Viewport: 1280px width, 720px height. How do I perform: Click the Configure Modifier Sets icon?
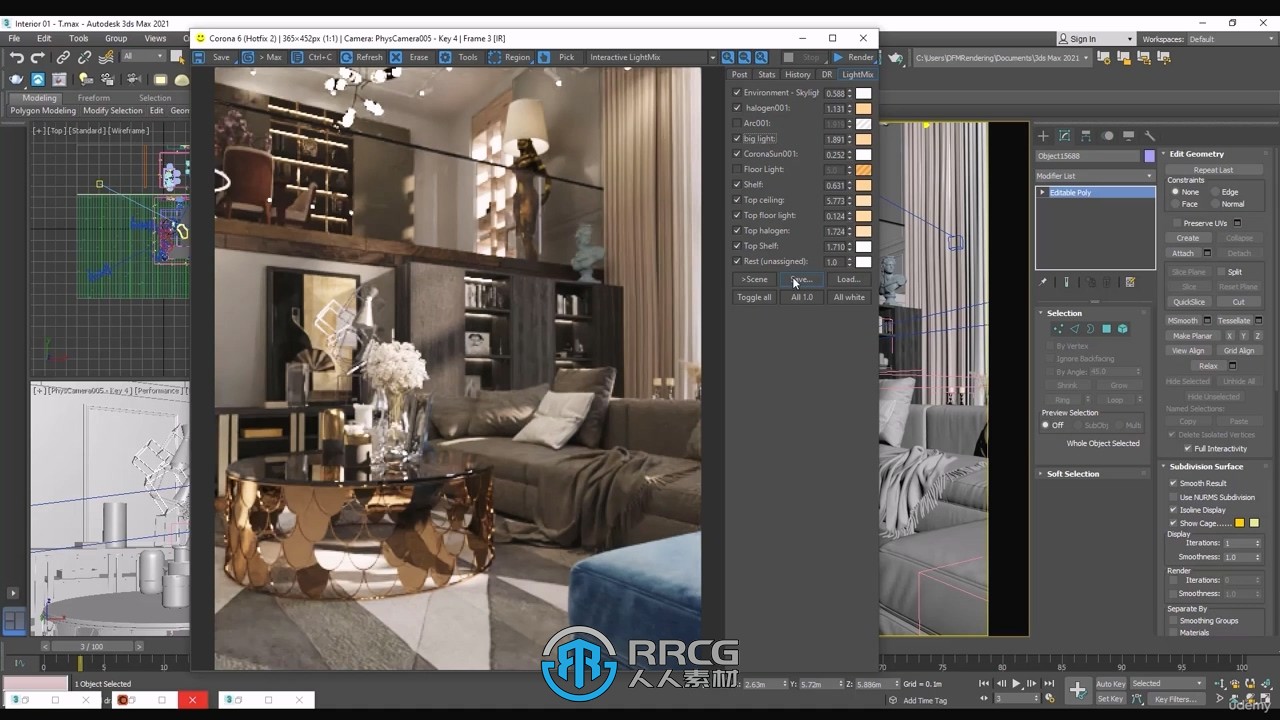pos(1130,282)
